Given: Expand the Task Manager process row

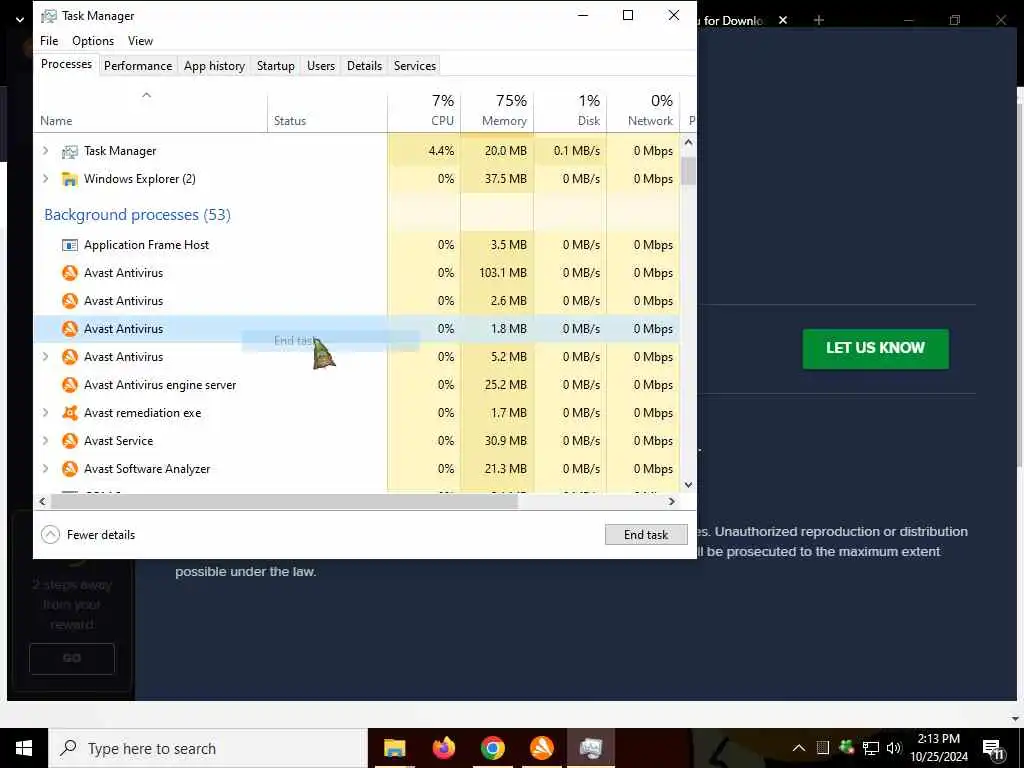Looking at the screenshot, I should (45, 151).
